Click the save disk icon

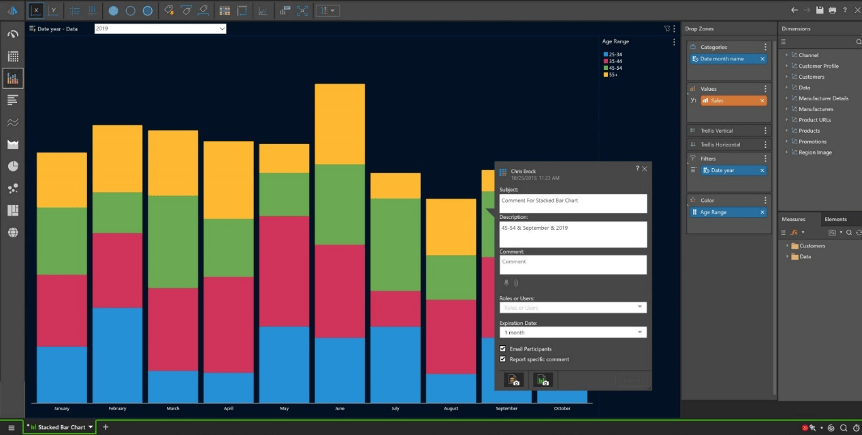point(820,10)
